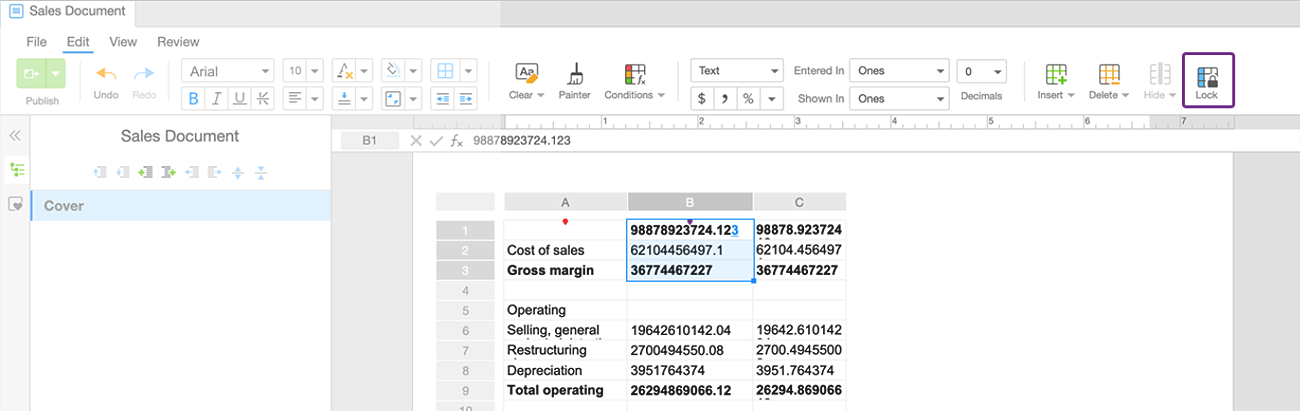This screenshot has width=1300, height=411.
Task: Open the File menu
Action: click(36, 42)
